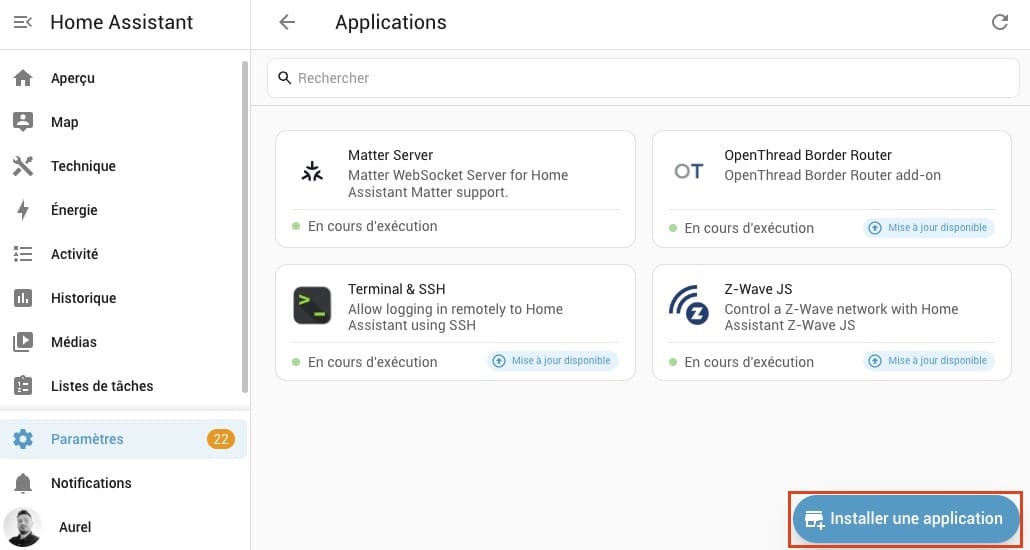1030x550 pixels.
Task: Click update badge on Z-Wave JS
Action: click(928, 361)
